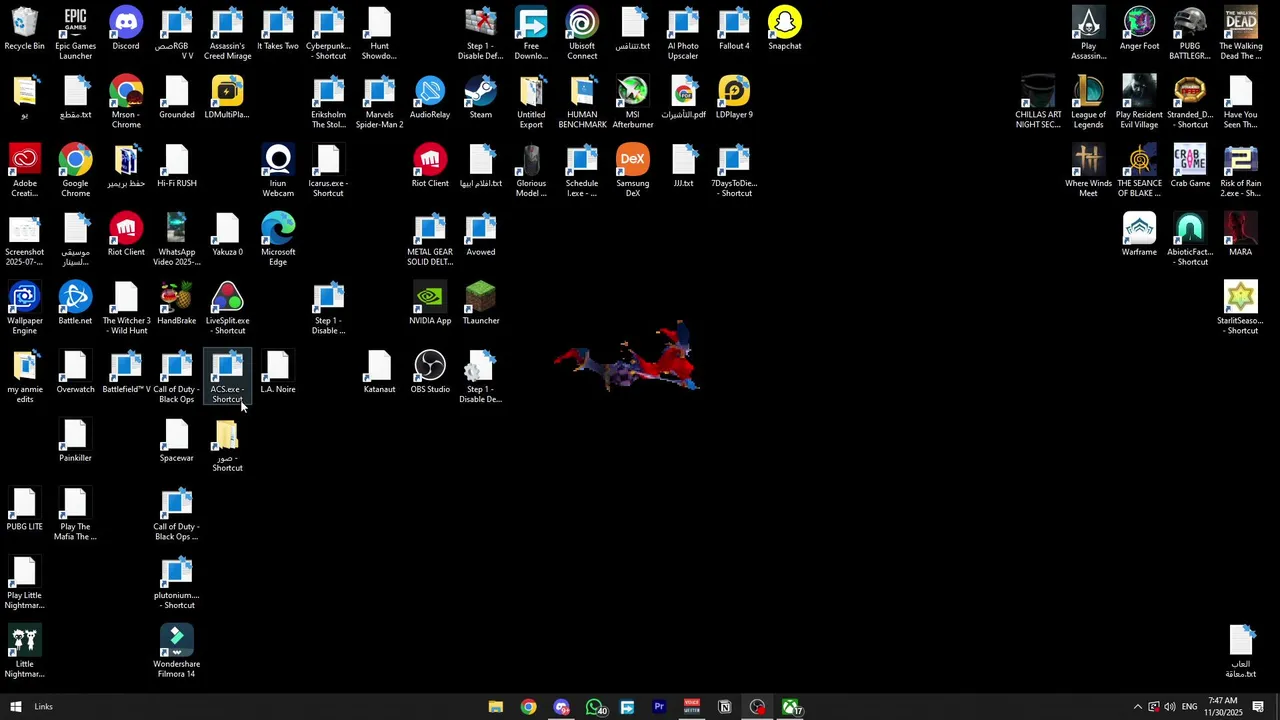
Task: Open Notion from the taskbar
Action: coord(725,707)
